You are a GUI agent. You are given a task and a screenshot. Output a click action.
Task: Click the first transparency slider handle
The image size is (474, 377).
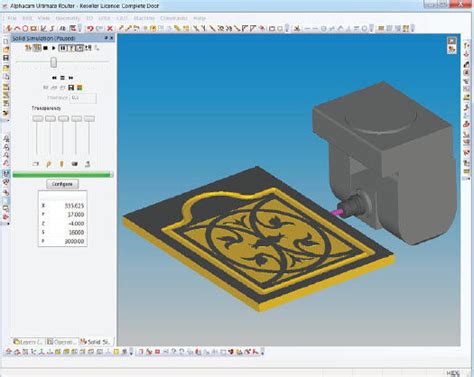[38, 119]
